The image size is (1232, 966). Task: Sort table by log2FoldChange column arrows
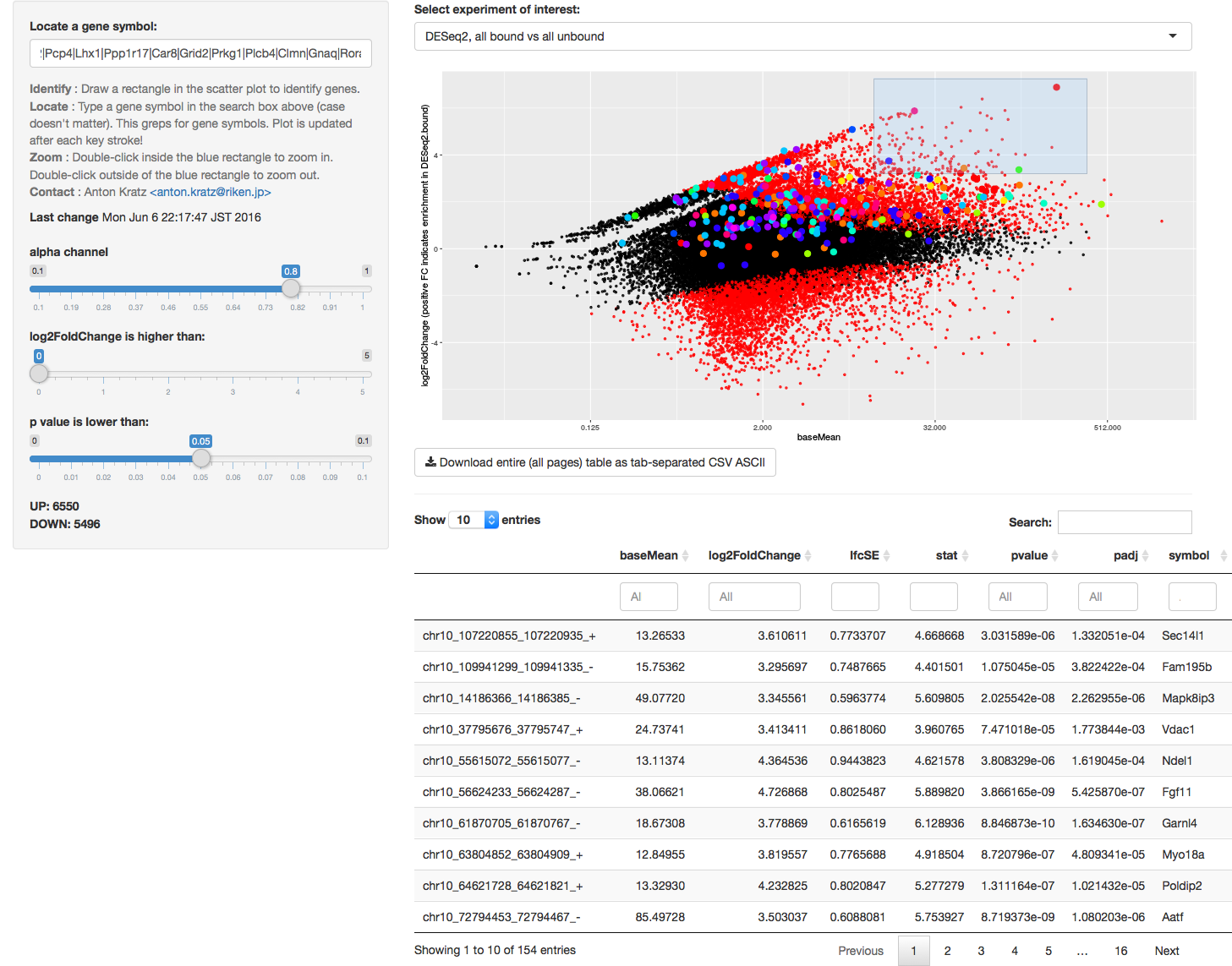(x=808, y=555)
